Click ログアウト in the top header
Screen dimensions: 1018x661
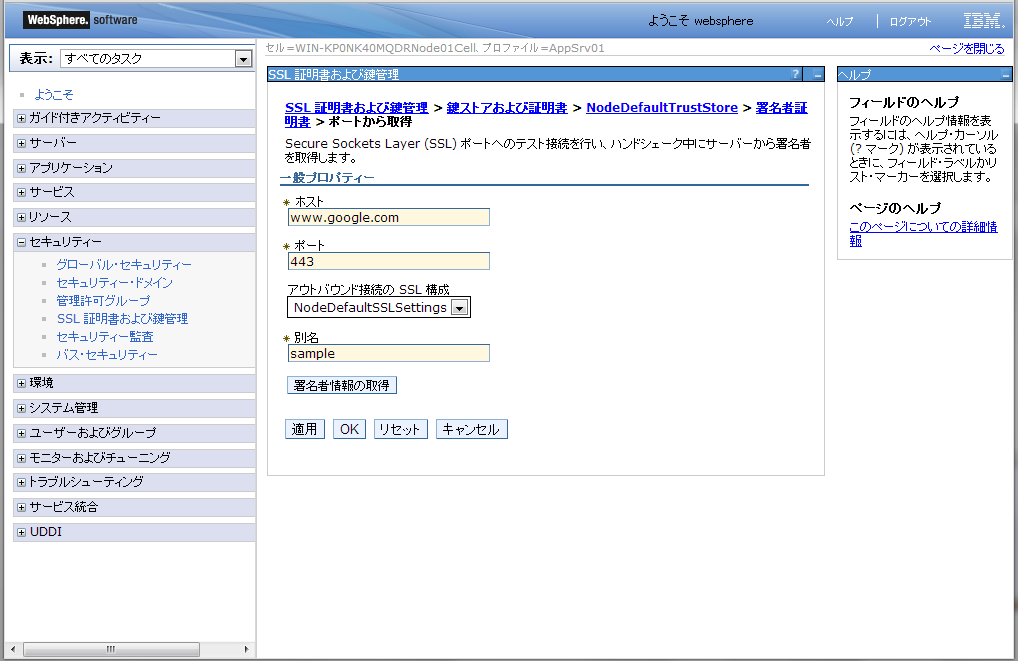click(x=910, y=21)
